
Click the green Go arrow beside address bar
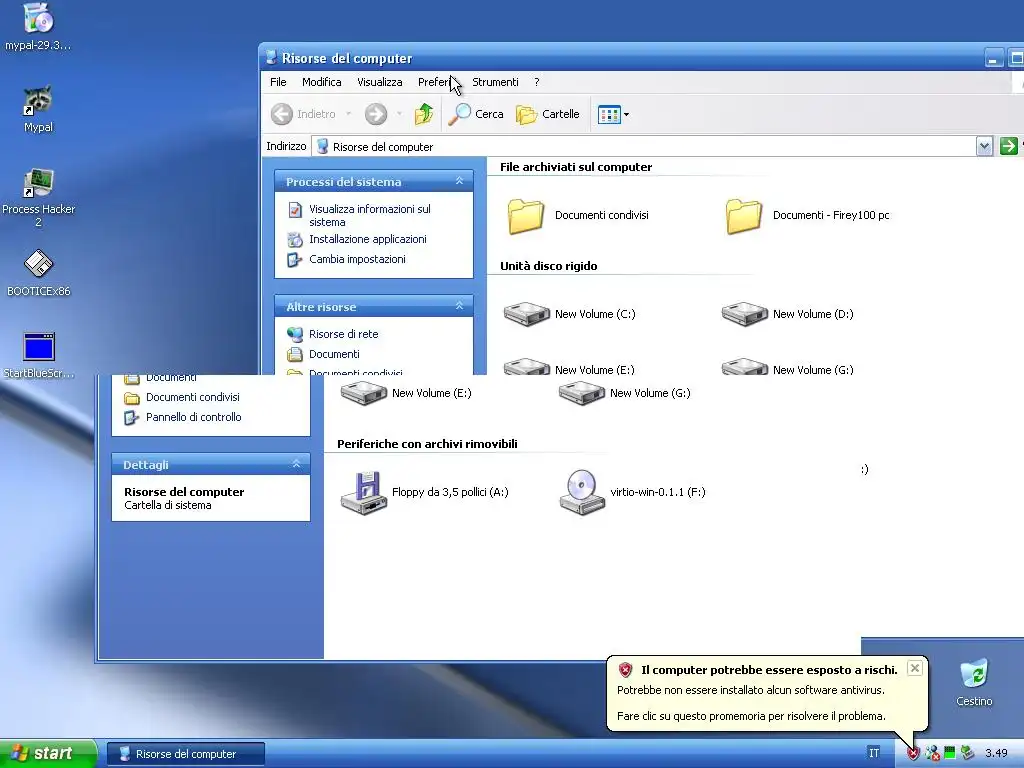(1008, 146)
